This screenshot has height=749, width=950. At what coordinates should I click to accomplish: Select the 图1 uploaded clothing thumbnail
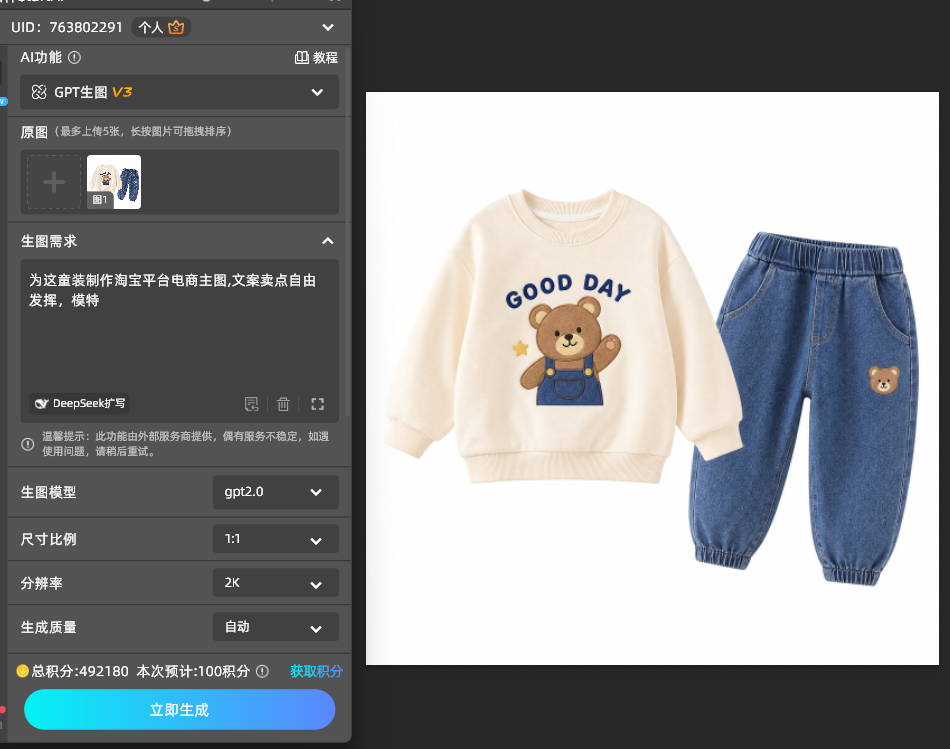[114, 182]
